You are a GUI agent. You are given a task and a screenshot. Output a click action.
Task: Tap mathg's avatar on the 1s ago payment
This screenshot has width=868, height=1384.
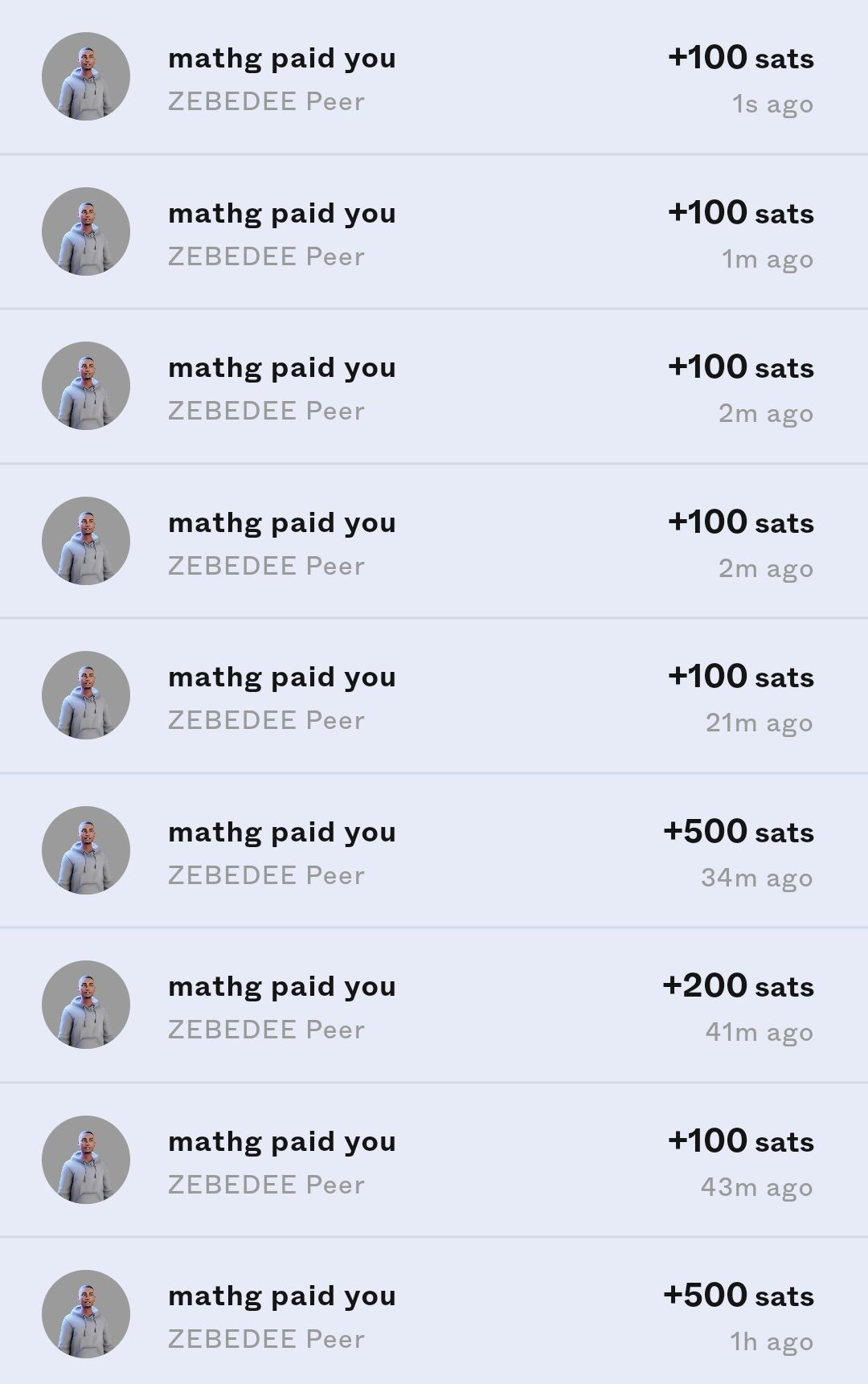click(x=86, y=76)
